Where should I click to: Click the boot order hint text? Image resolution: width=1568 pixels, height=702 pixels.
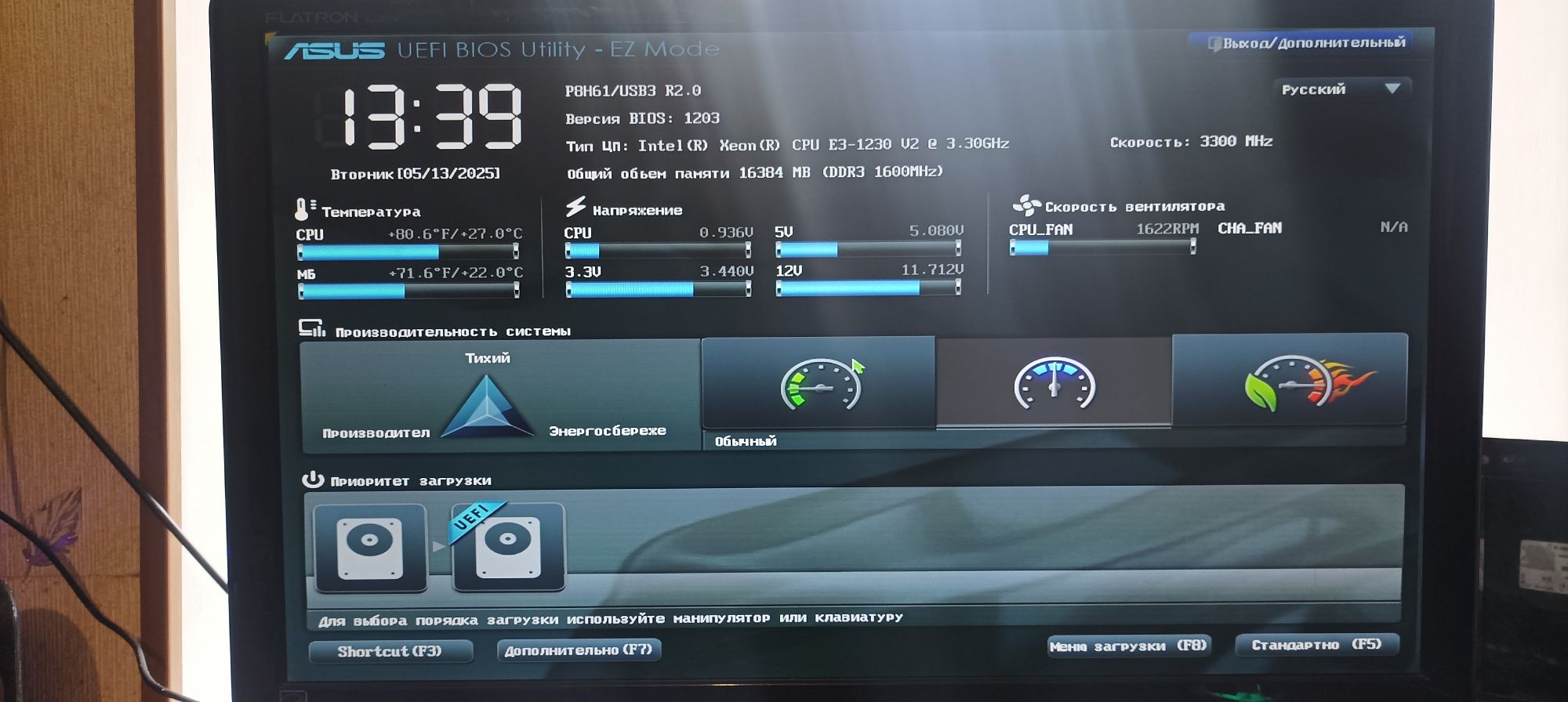pos(611,619)
